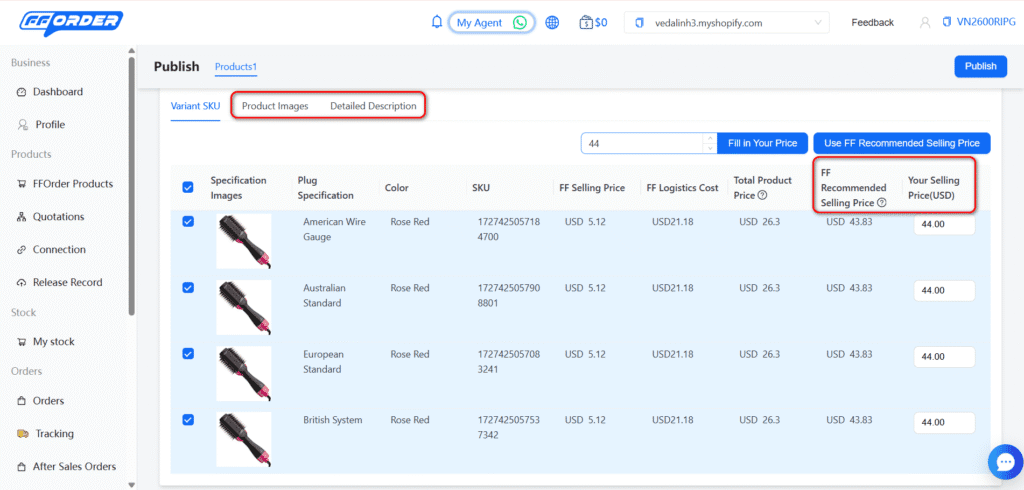Screen dimensions: 1024x490
Task: Toggle the select-all checkbox in table header
Action: 187,188
